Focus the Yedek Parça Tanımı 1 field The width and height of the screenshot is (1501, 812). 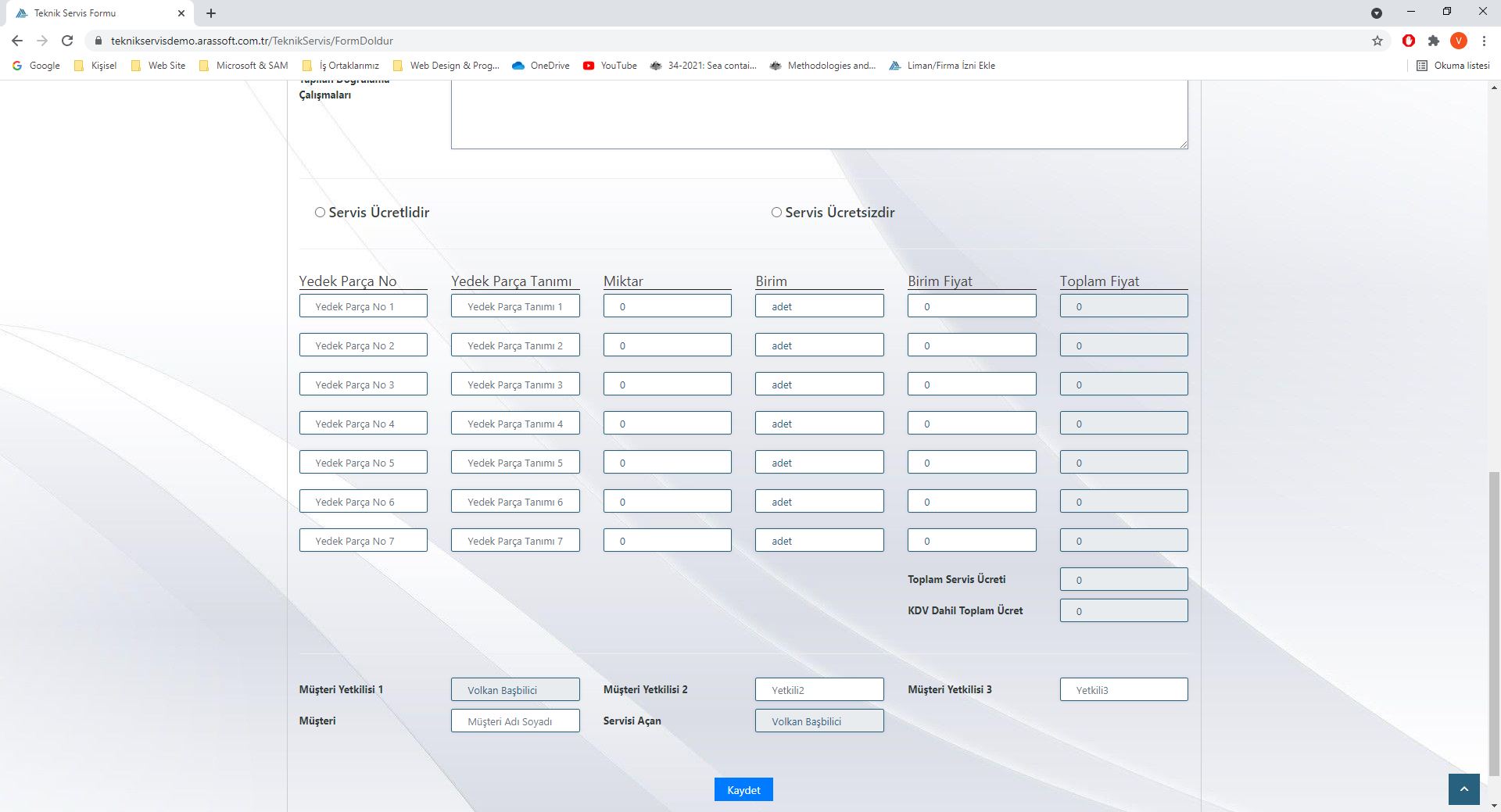(x=515, y=306)
